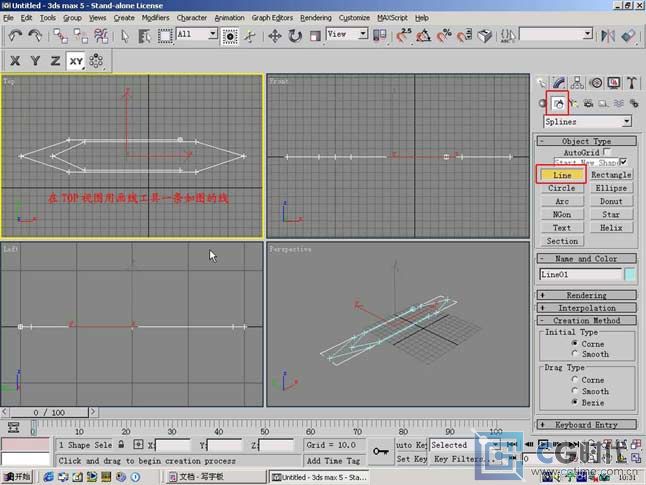Viewport: 646px width, 485px height.
Task: Select Drag Type Smooth radio button
Action: pos(575,390)
